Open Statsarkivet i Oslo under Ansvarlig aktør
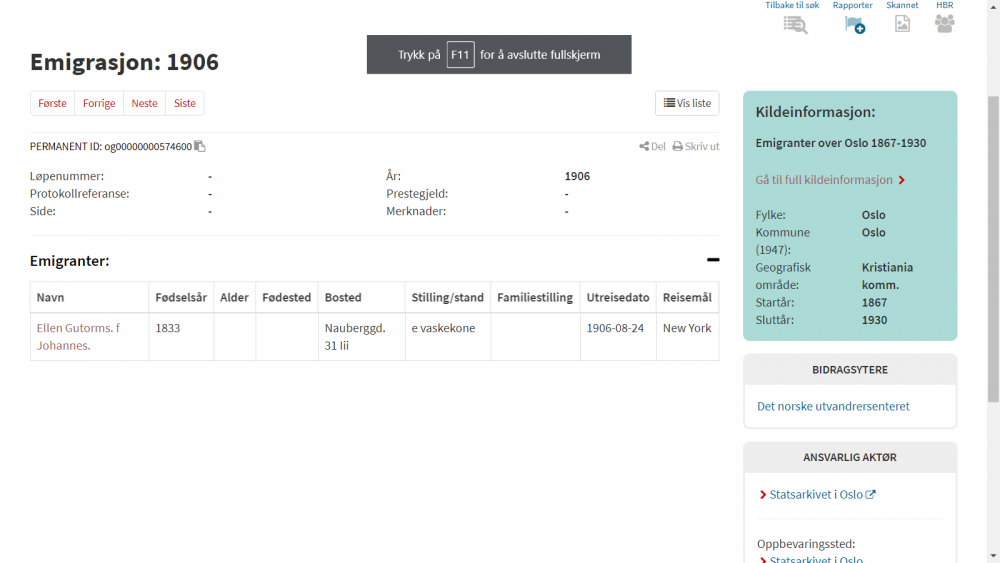 [815, 495]
